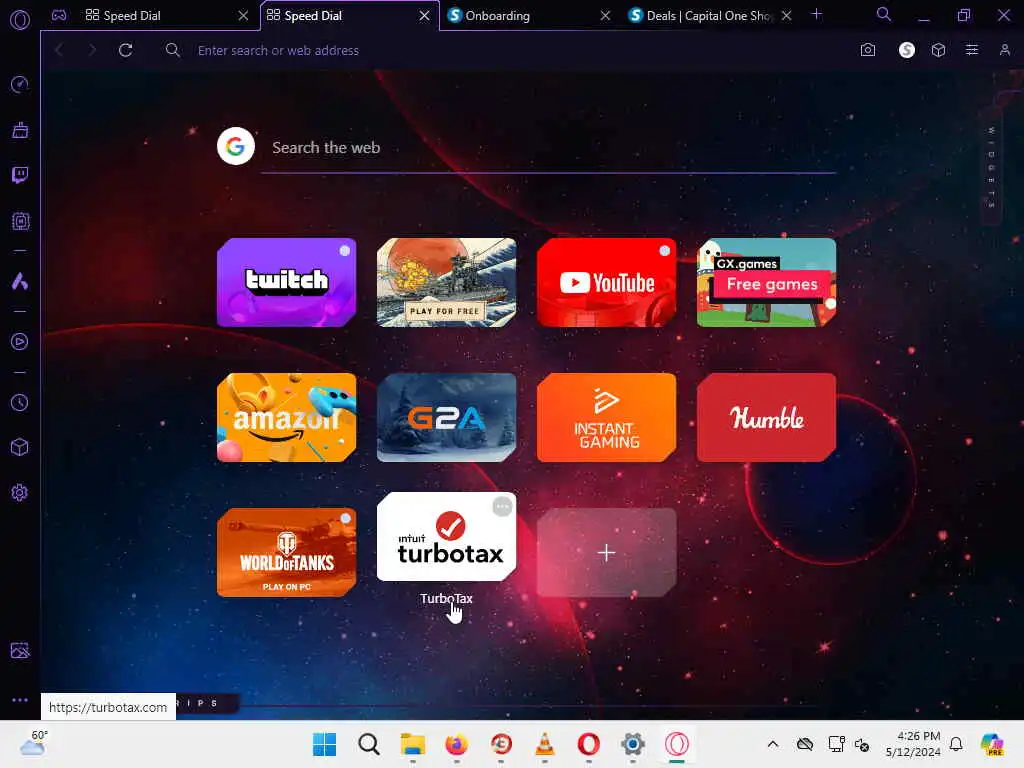Open Twitch panel in sidebar

click(x=20, y=175)
